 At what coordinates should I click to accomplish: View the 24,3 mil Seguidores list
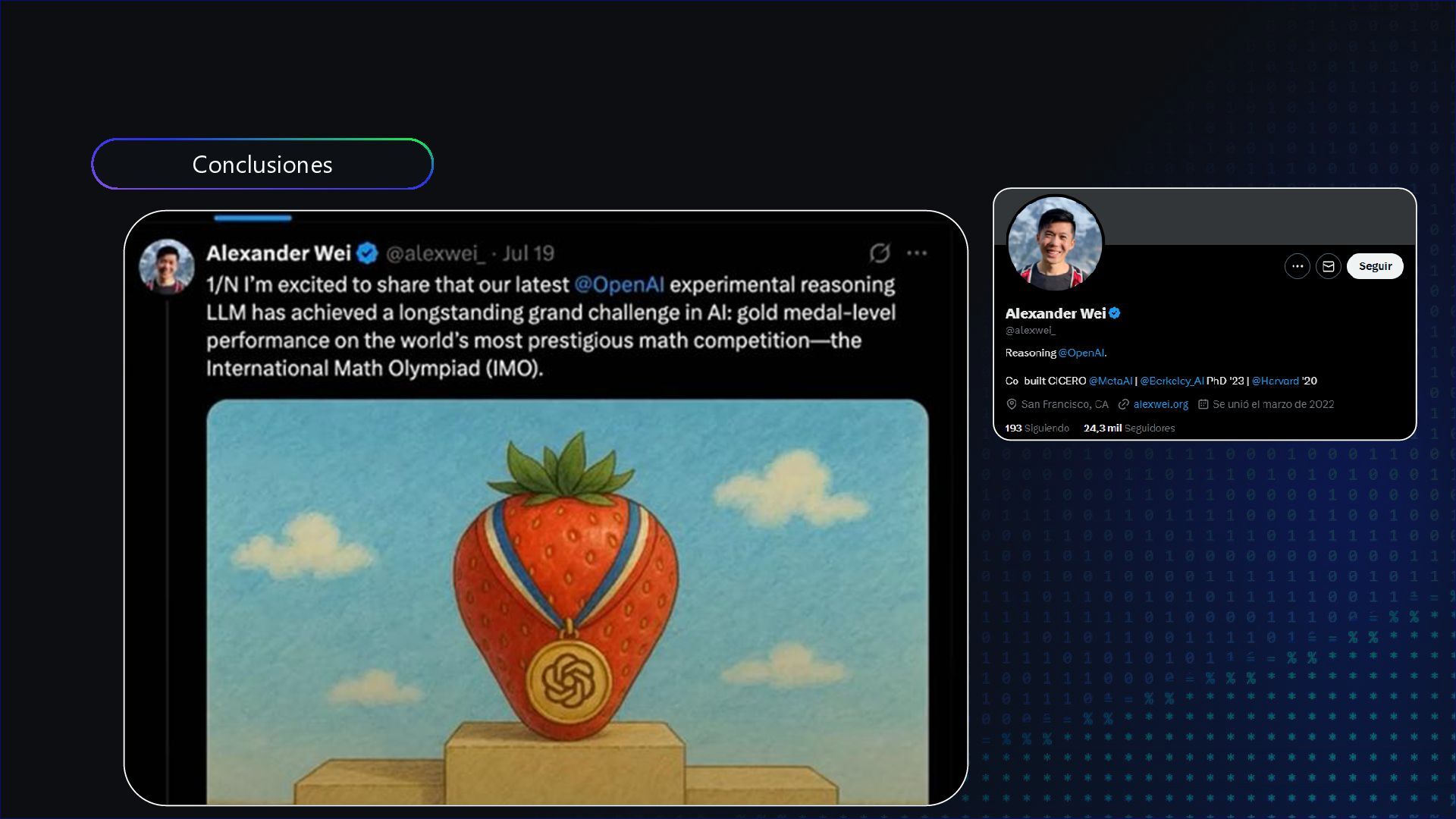1129,428
